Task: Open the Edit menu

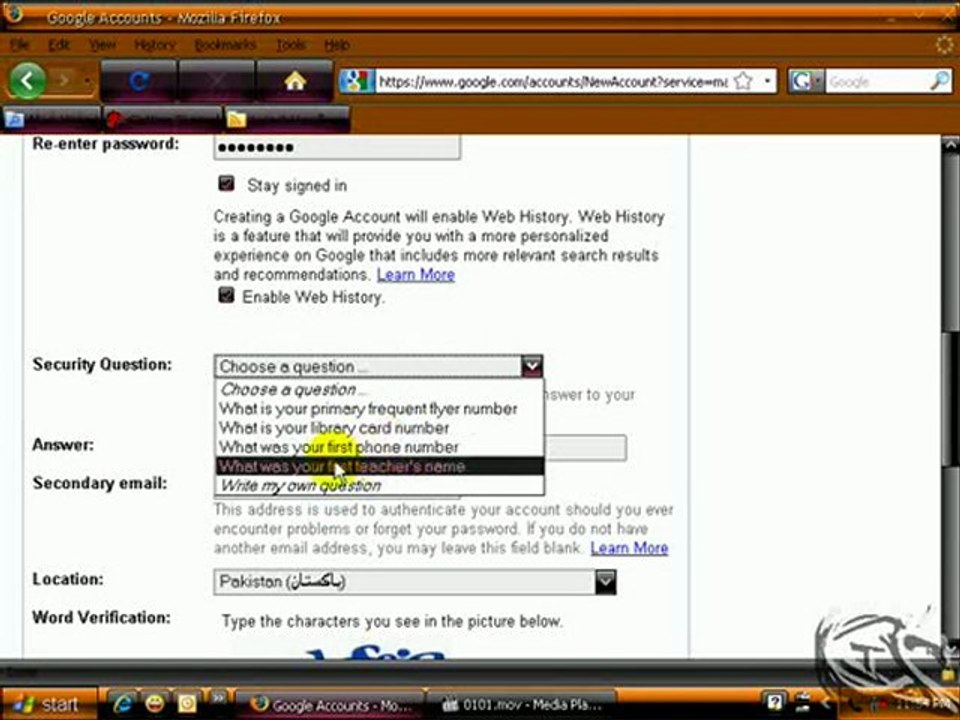Action: point(59,45)
